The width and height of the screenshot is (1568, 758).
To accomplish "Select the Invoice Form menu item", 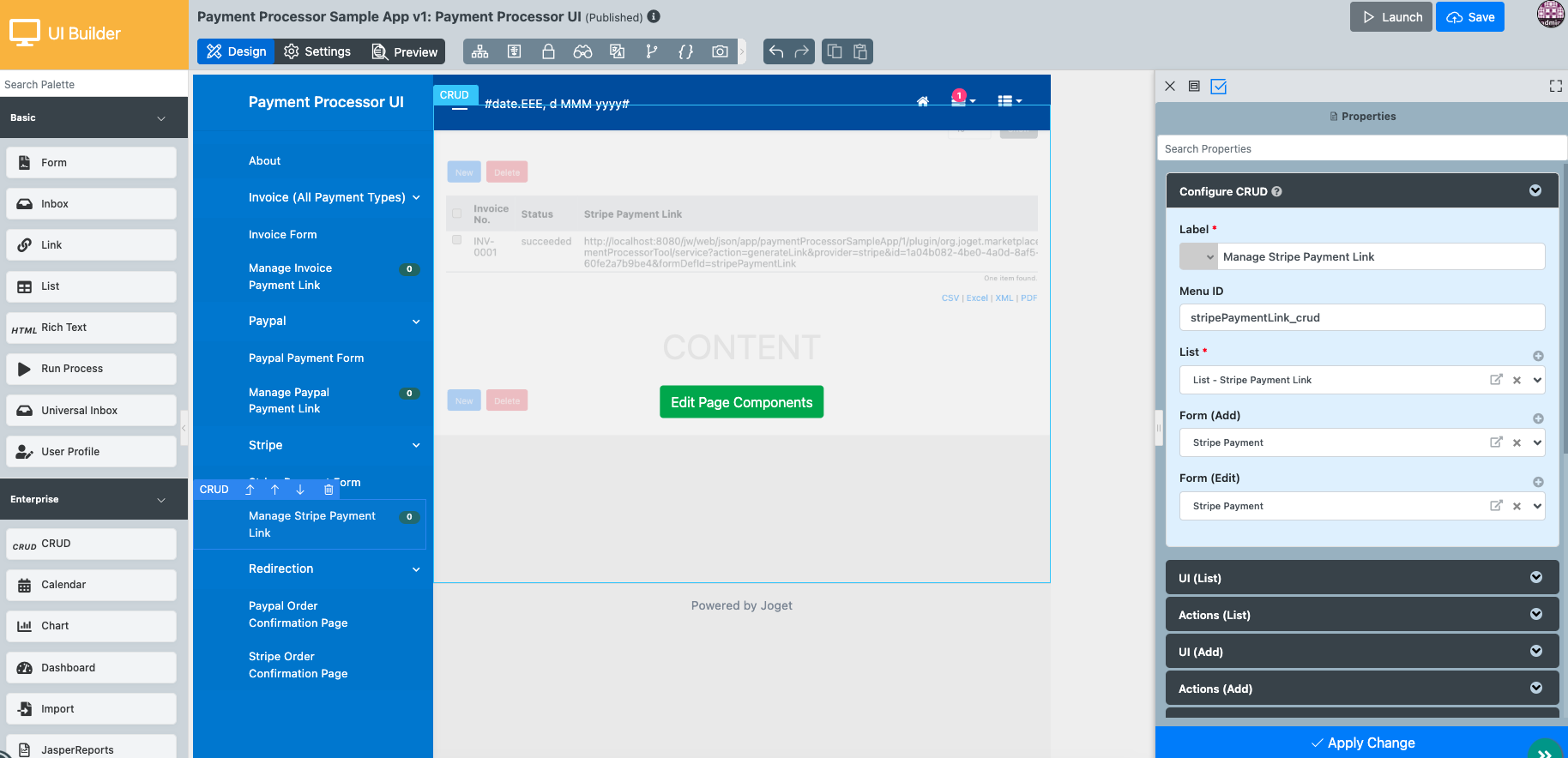I will (x=282, y=234).
